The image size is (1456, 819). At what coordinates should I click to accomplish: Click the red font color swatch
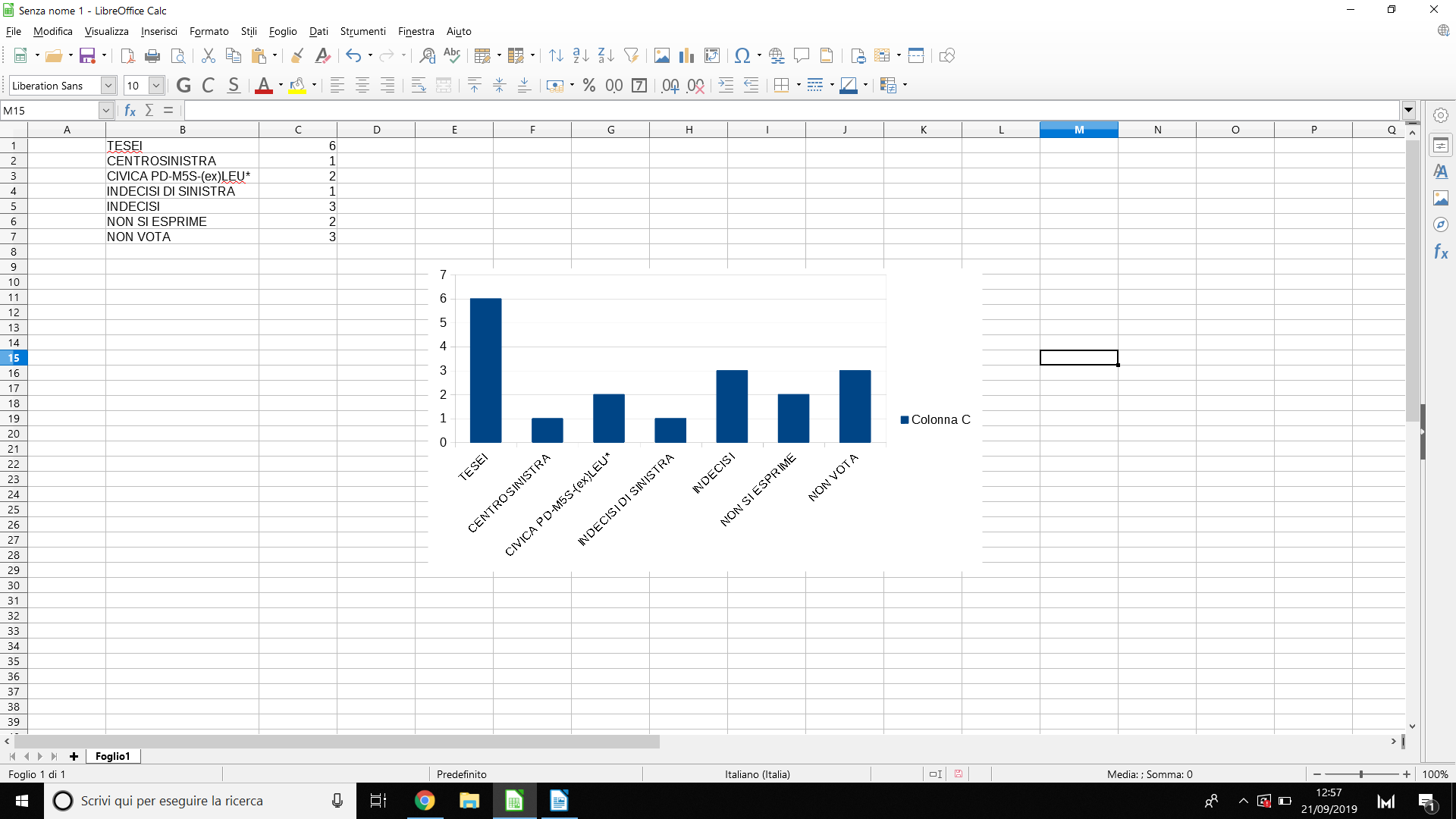[x=263, y=86]
